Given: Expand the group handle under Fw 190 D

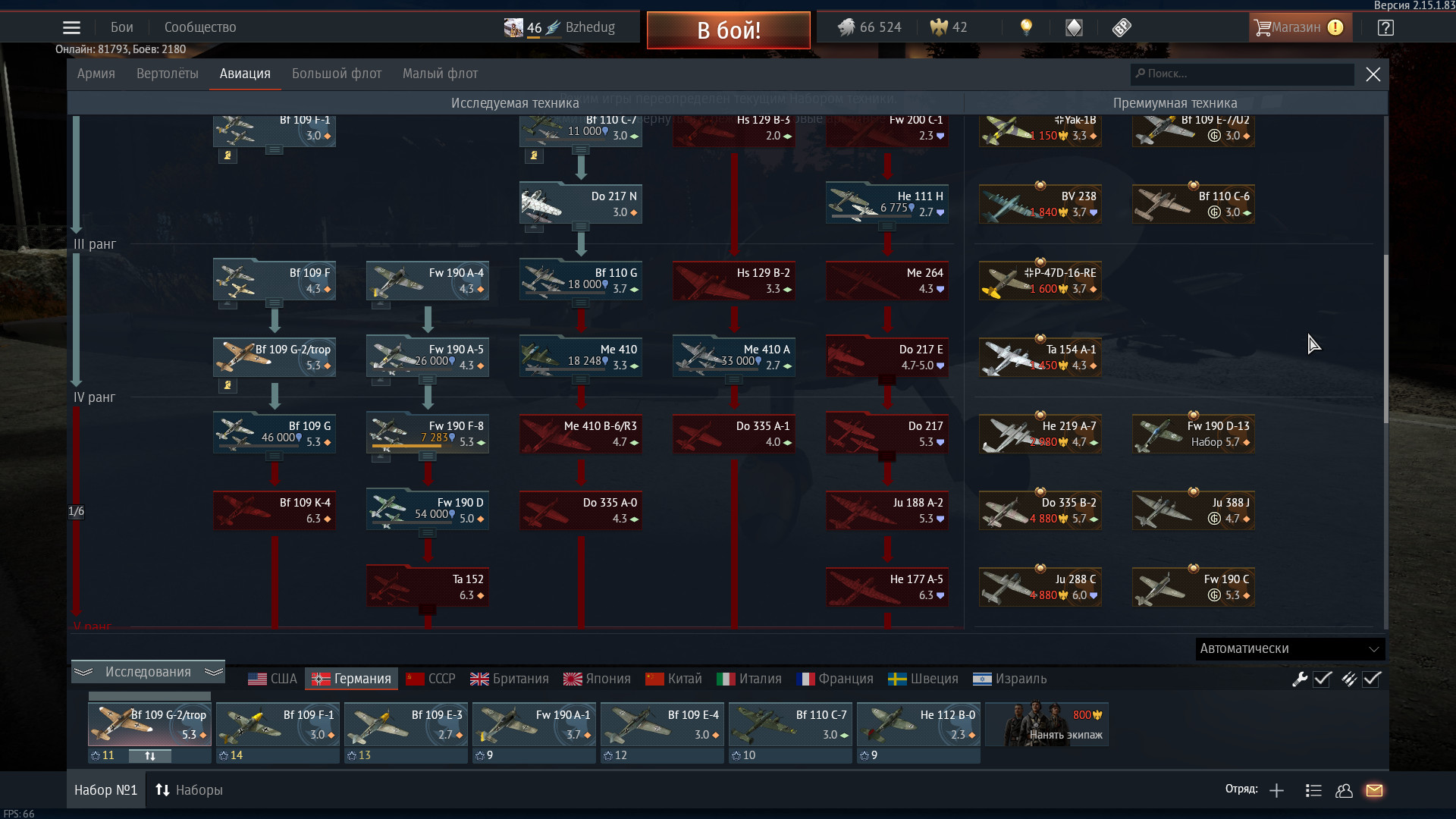Looking at the screenshot, I should tap(428, 532).
